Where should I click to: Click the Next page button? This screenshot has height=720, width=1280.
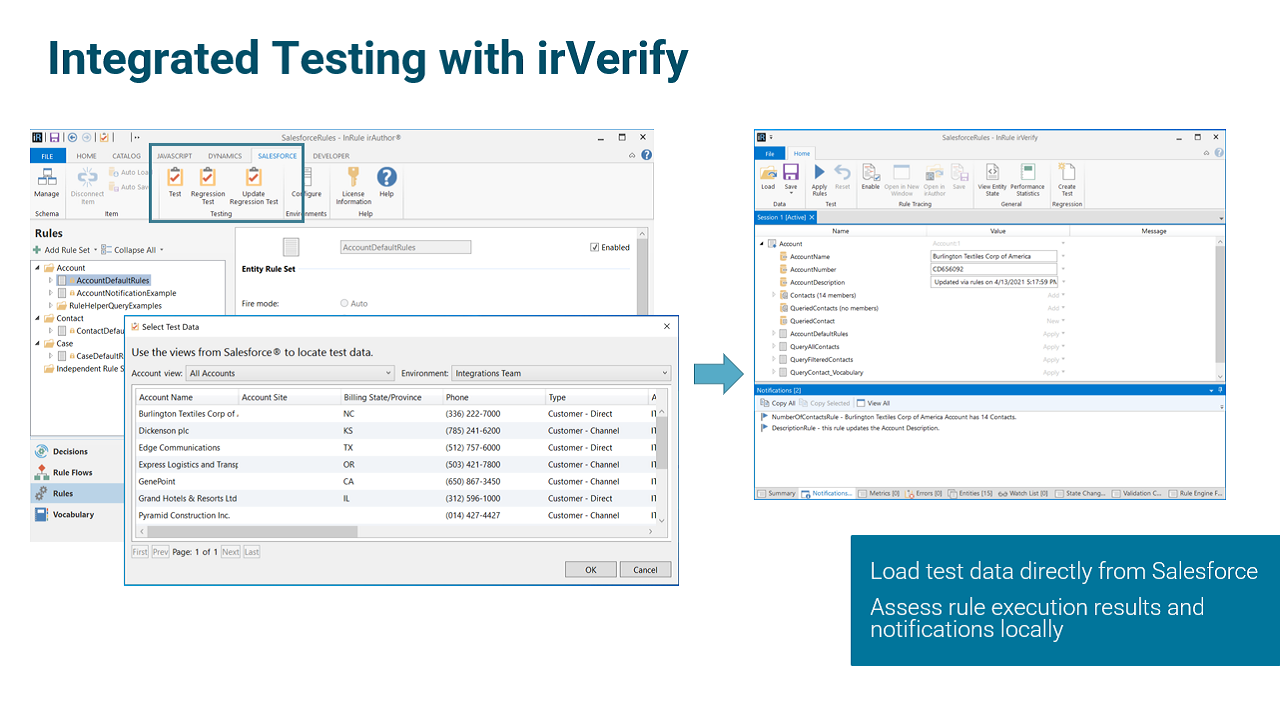230,552
